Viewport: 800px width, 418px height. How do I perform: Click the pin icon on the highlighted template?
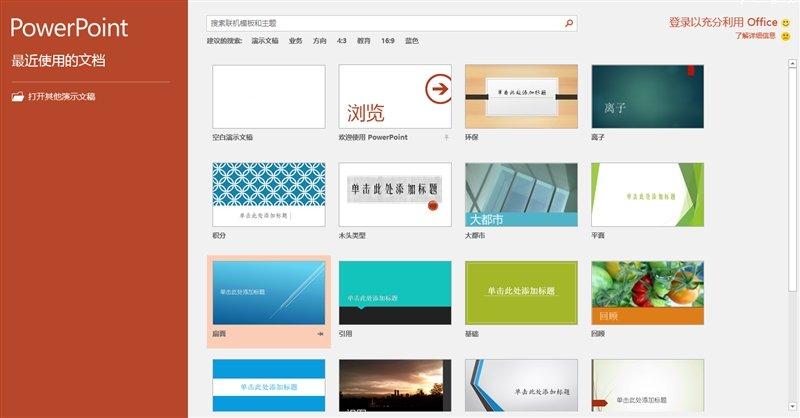320,334
